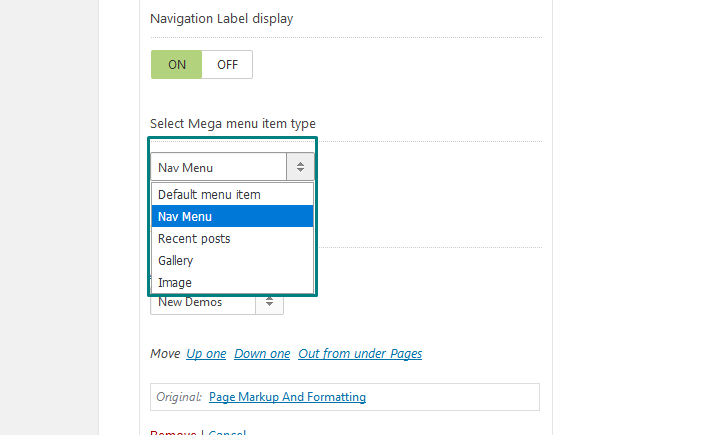Move item with Up one link
This screenshot has width=719, height=435.
[206, 354]
